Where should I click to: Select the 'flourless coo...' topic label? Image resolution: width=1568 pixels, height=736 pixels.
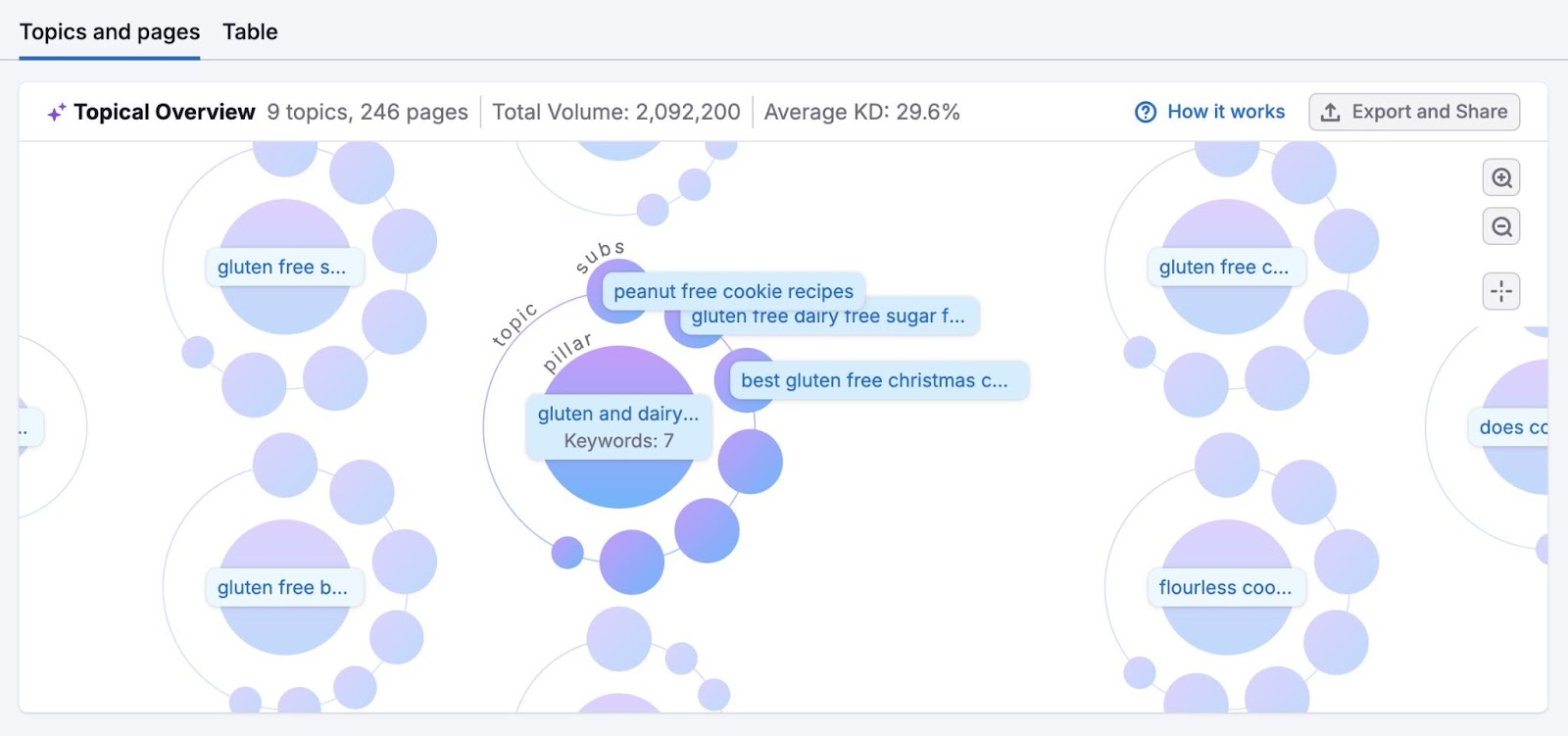pos(1226,587)
